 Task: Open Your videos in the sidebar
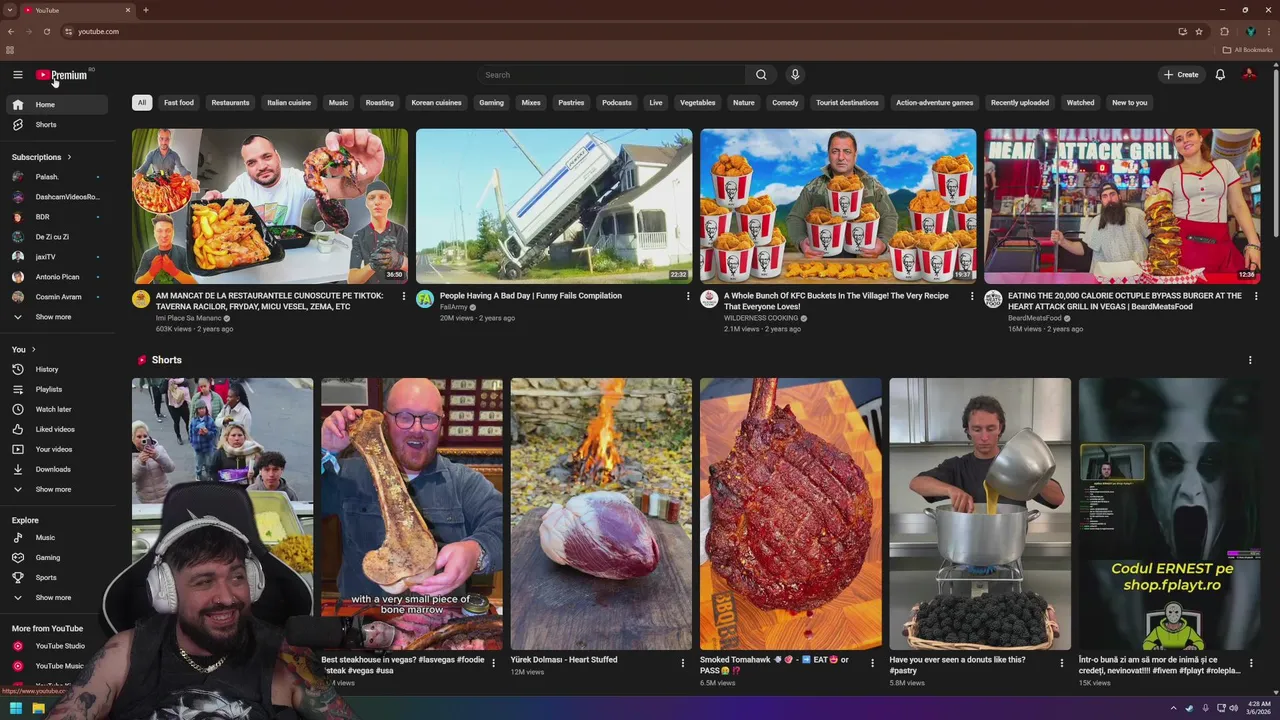point(56,449)
